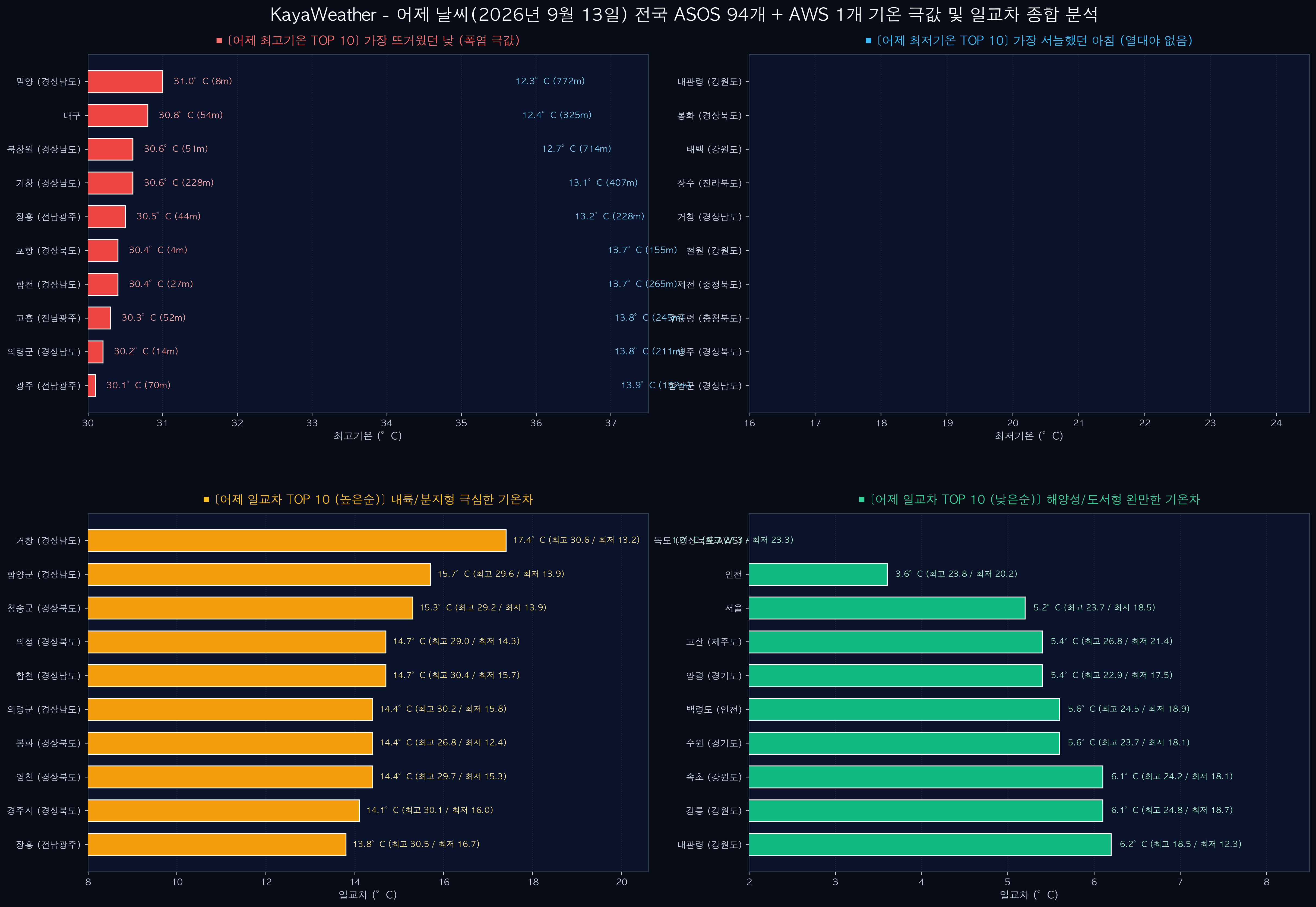Screen dimensions: 1316x907
Task: Click the 일교차 TOP 10 (높은순) panel title
Action: click(368, 500)
